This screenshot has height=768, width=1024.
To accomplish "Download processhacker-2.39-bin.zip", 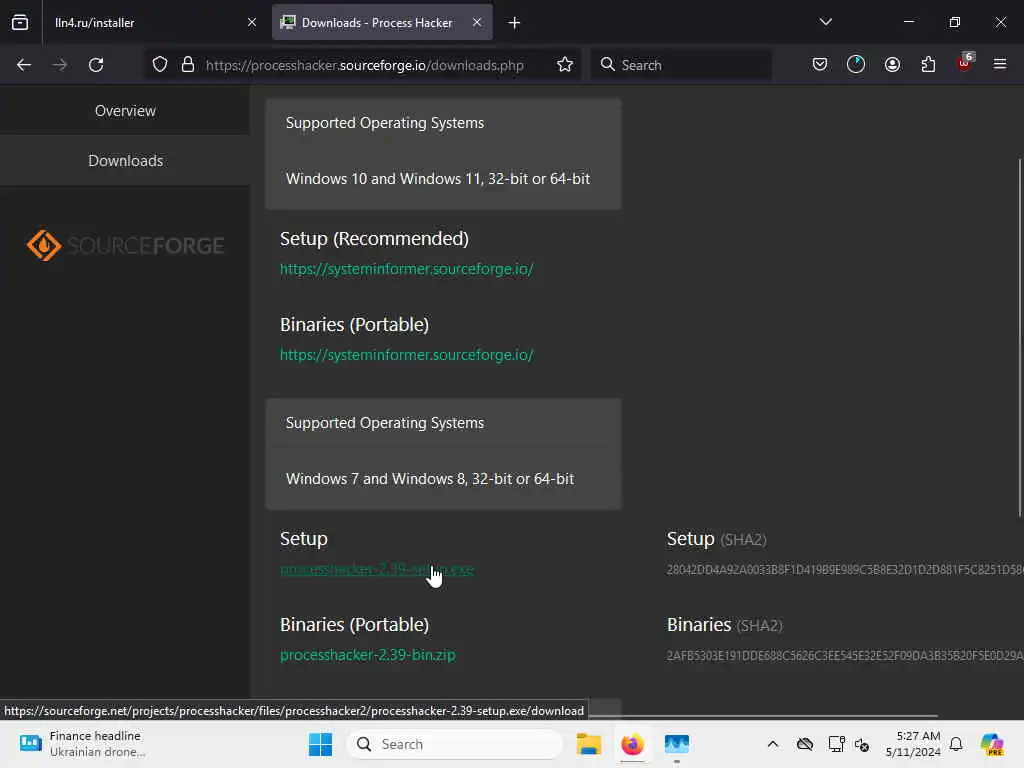I will tap(368, 655).
